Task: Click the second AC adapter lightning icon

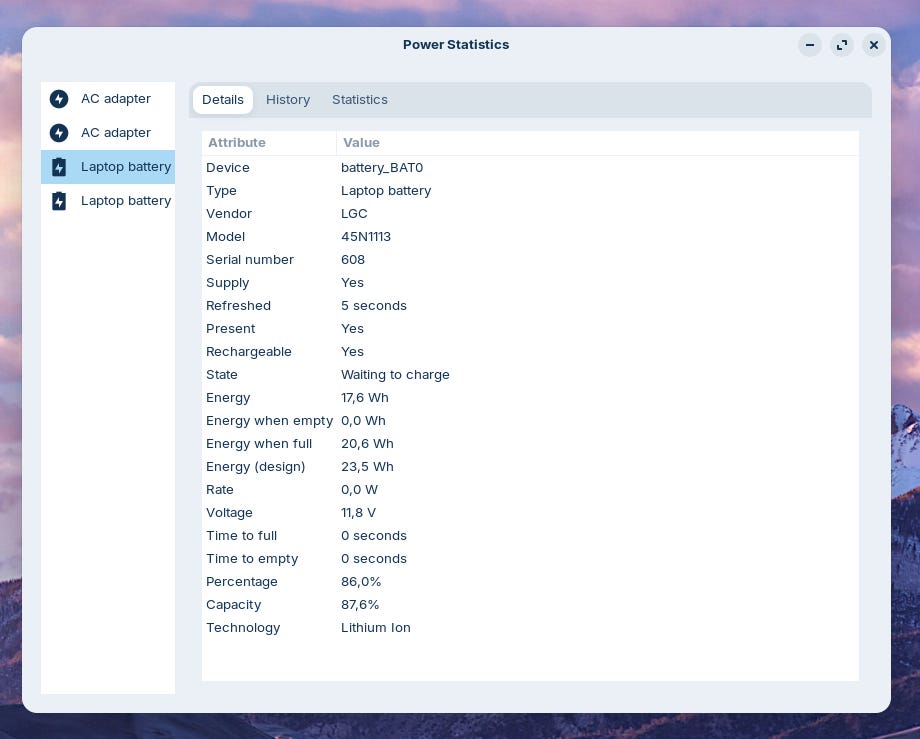Action: pyautogui.click(x=59, y=133)
